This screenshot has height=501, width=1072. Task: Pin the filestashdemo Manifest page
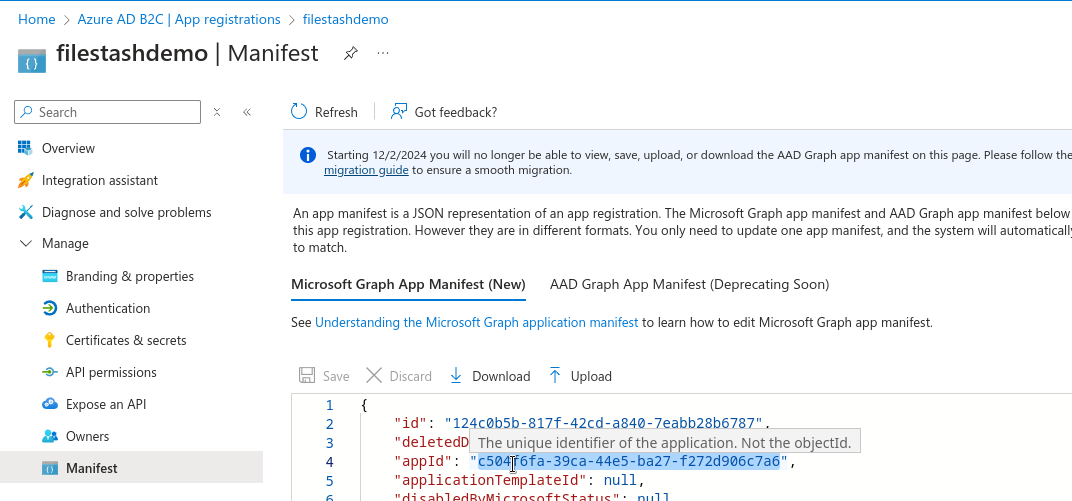[351, 53]
